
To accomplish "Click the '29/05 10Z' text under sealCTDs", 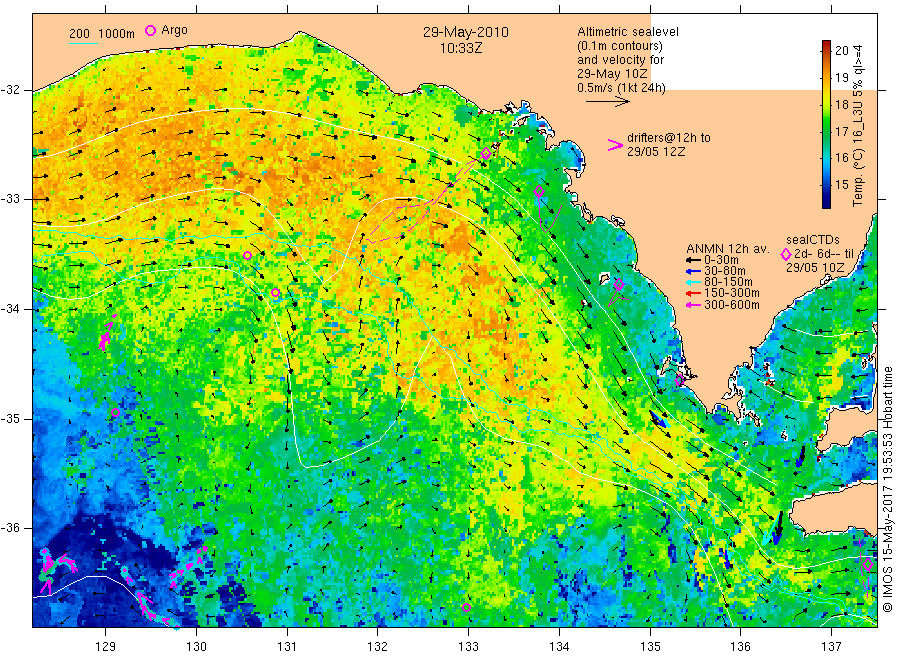I will [815, 267].
